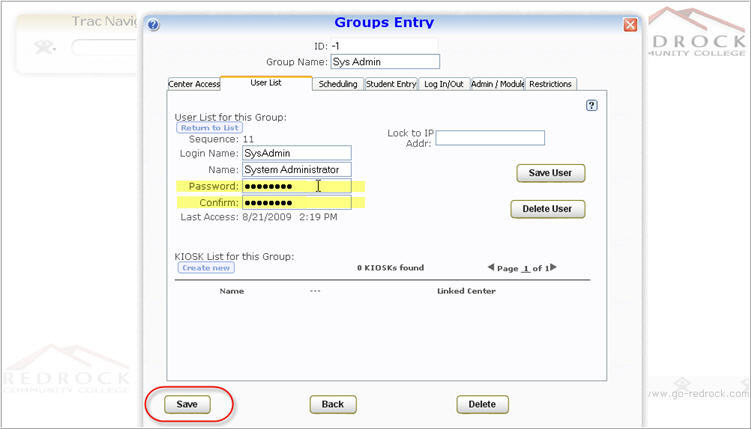Open the Admin / Modules tab
The height and width of the screenshot is (429, 751).
click(497, 84)
